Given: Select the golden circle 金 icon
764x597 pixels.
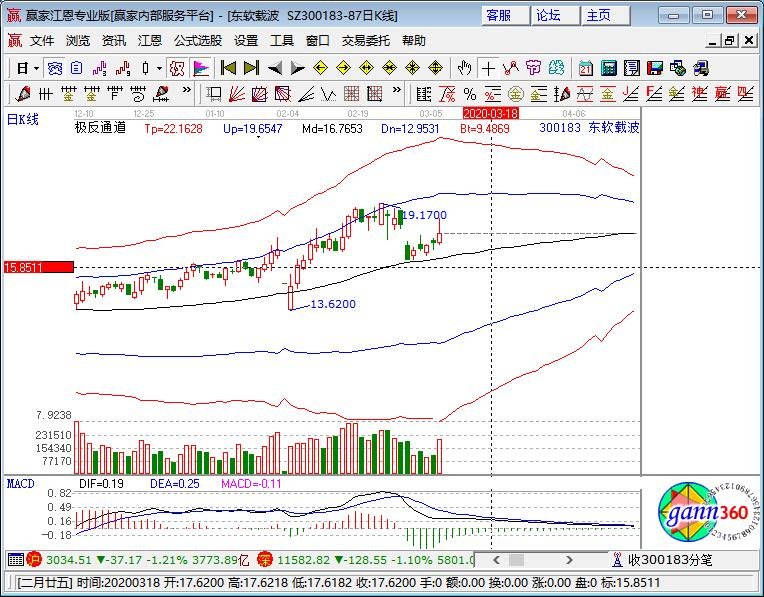Looking at the screenshot, I should (x=516, y=94).
